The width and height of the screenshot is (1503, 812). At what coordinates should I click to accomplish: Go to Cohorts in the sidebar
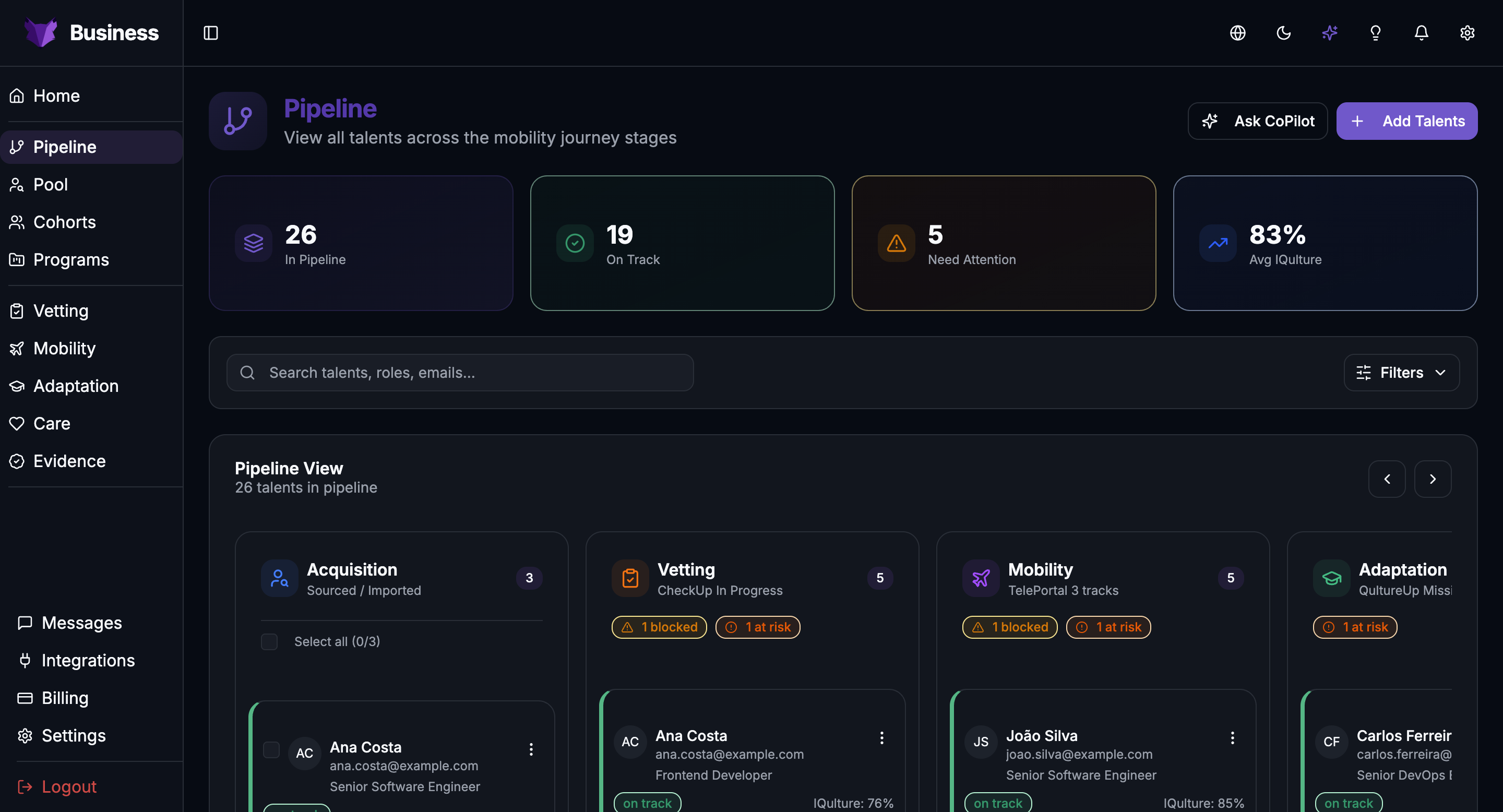[64, 222]
